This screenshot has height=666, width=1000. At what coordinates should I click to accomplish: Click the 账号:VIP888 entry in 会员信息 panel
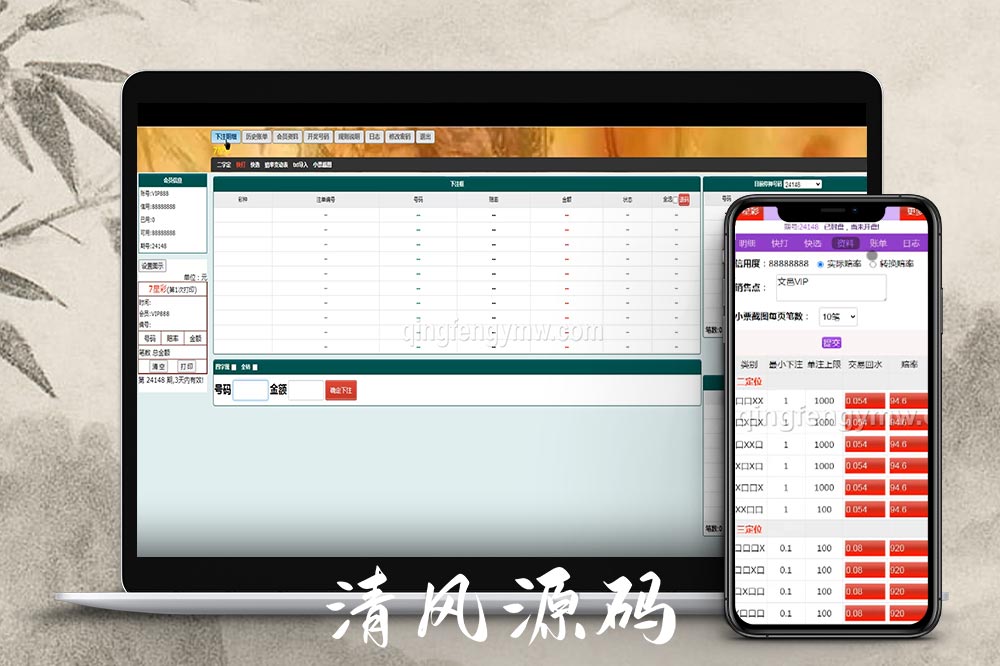pyautogui.click(x=155, y=193)
